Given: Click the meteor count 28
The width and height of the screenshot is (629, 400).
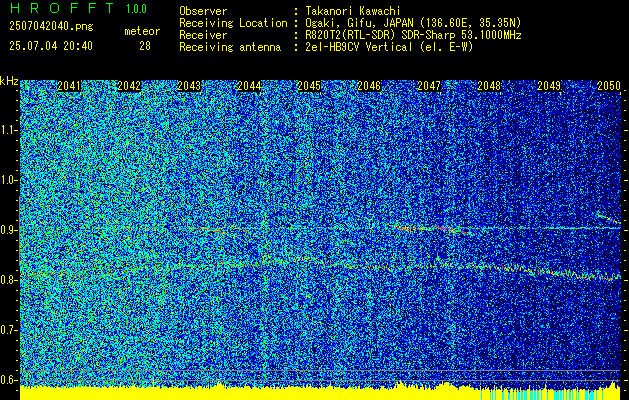Looking at the screenshot, I should tap(145, 46).
